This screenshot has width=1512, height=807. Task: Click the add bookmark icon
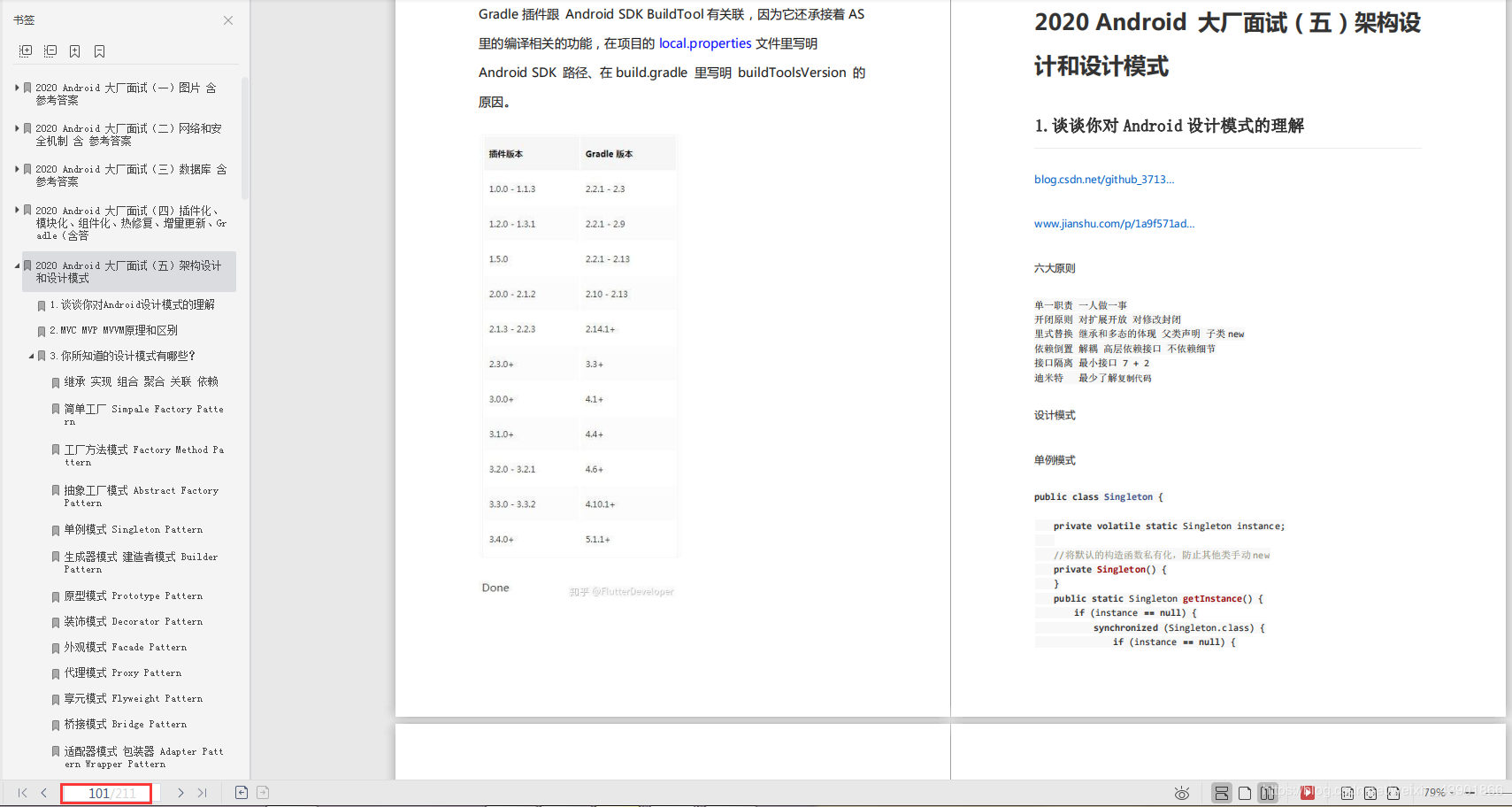[75, 51]
